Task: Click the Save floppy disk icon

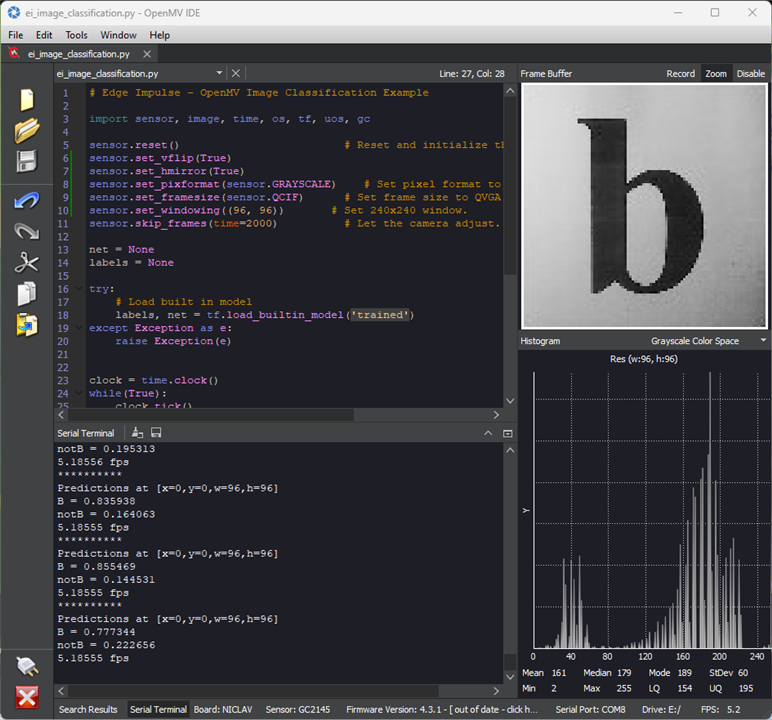Action: tap(27, 162)
